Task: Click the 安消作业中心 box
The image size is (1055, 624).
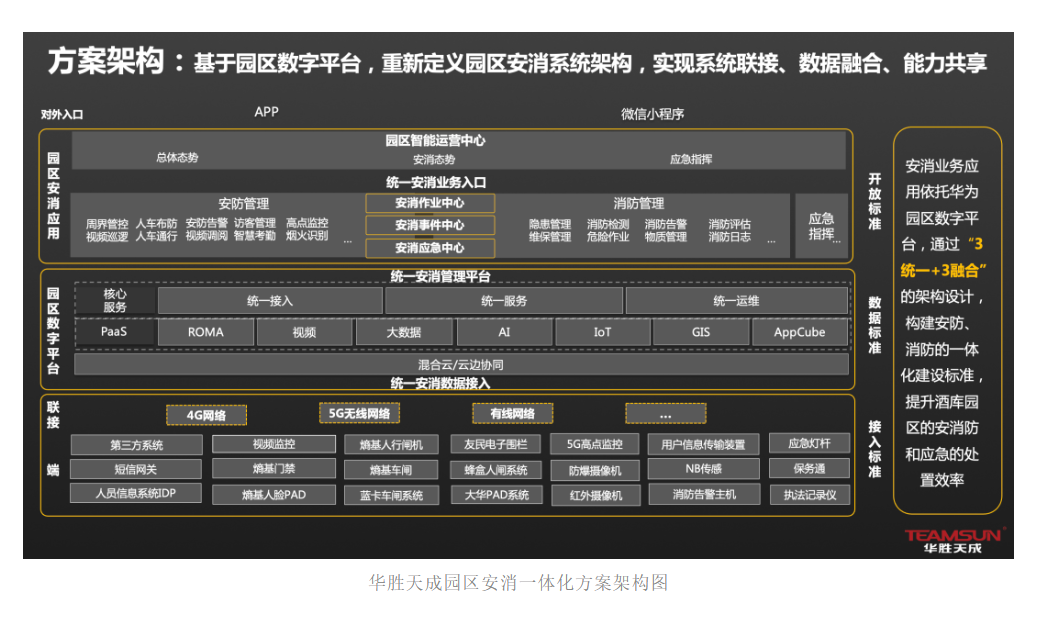Action: [430, 203]
